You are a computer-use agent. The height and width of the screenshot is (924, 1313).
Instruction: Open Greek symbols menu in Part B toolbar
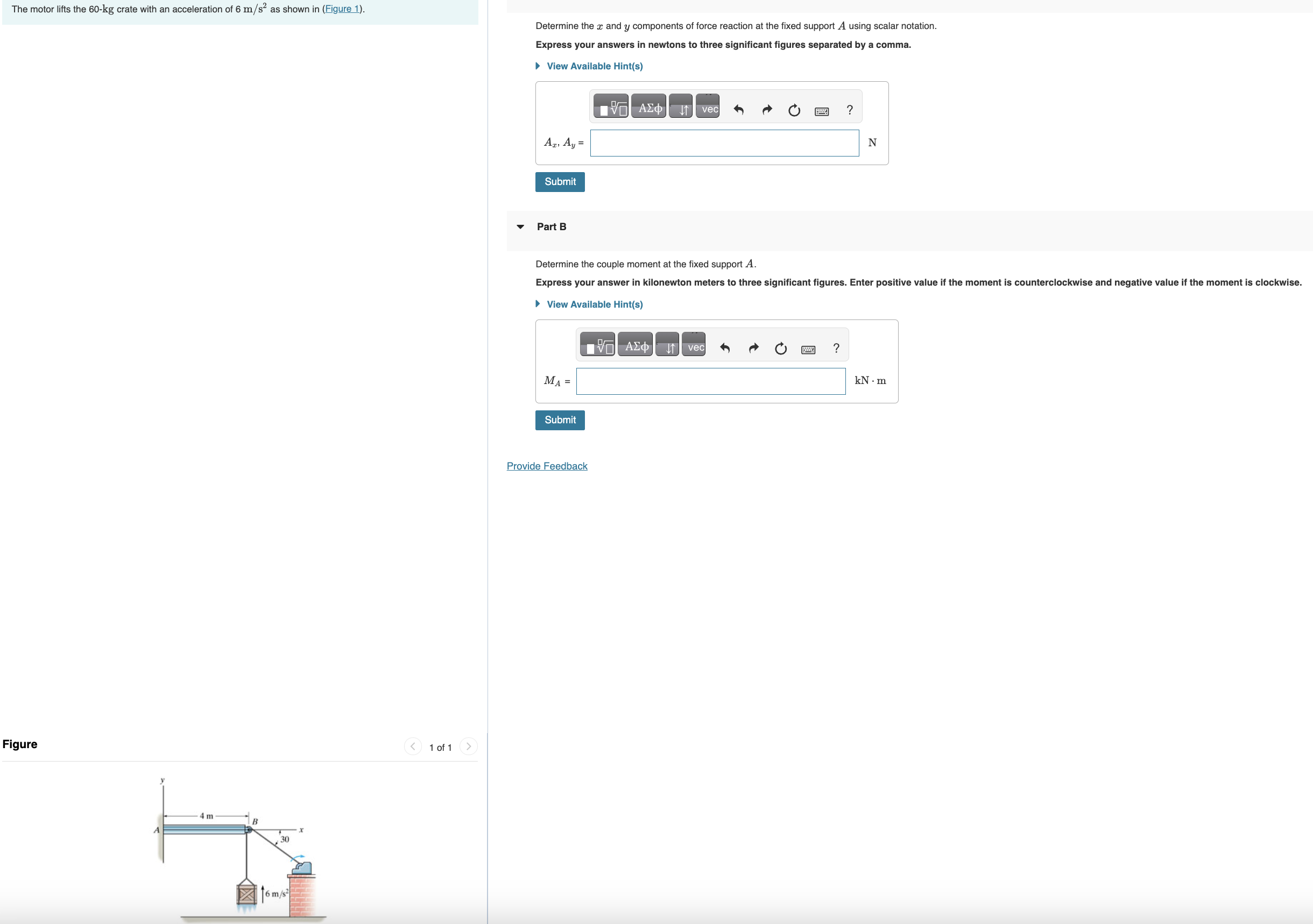[636, 346]
